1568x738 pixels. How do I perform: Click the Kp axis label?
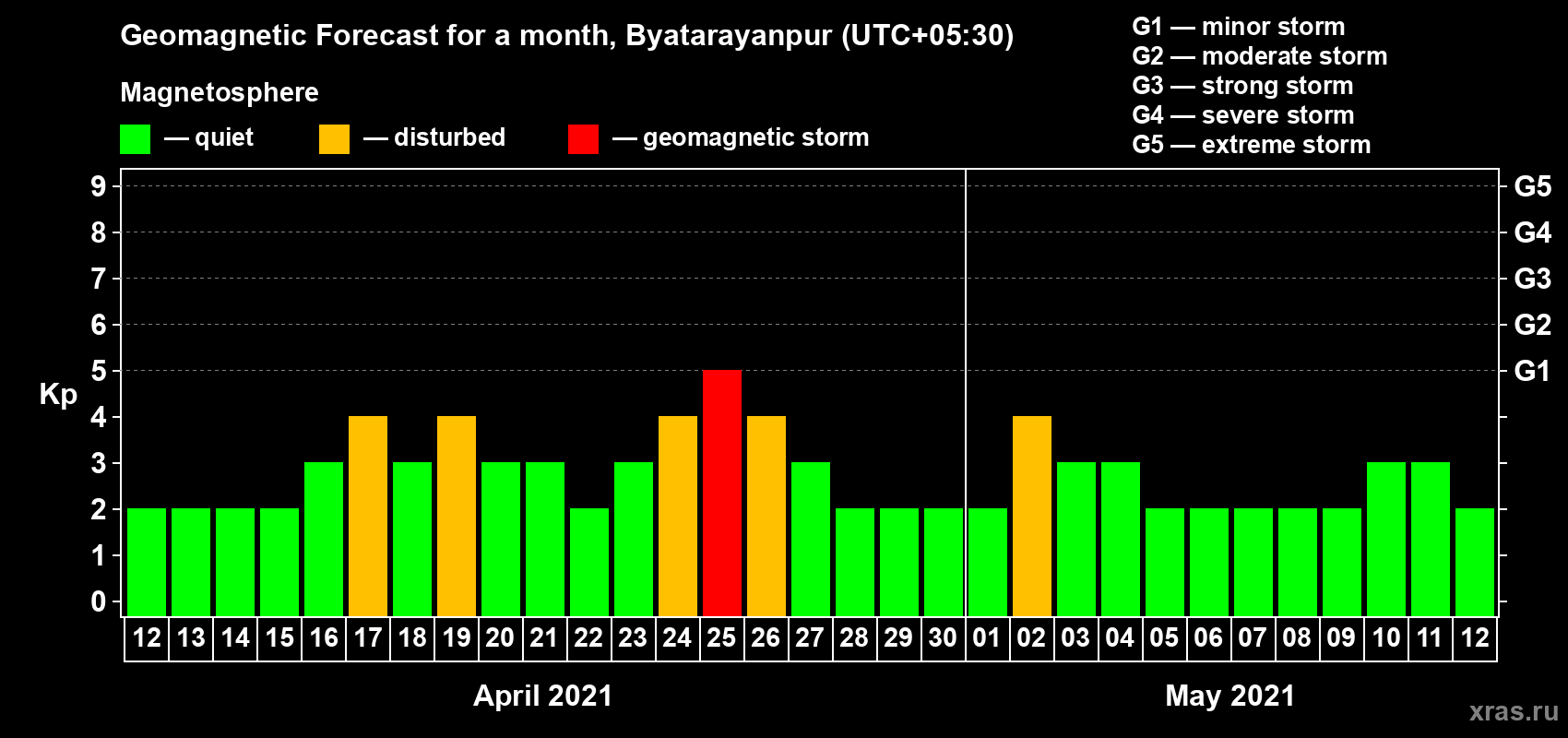(58, 395)
